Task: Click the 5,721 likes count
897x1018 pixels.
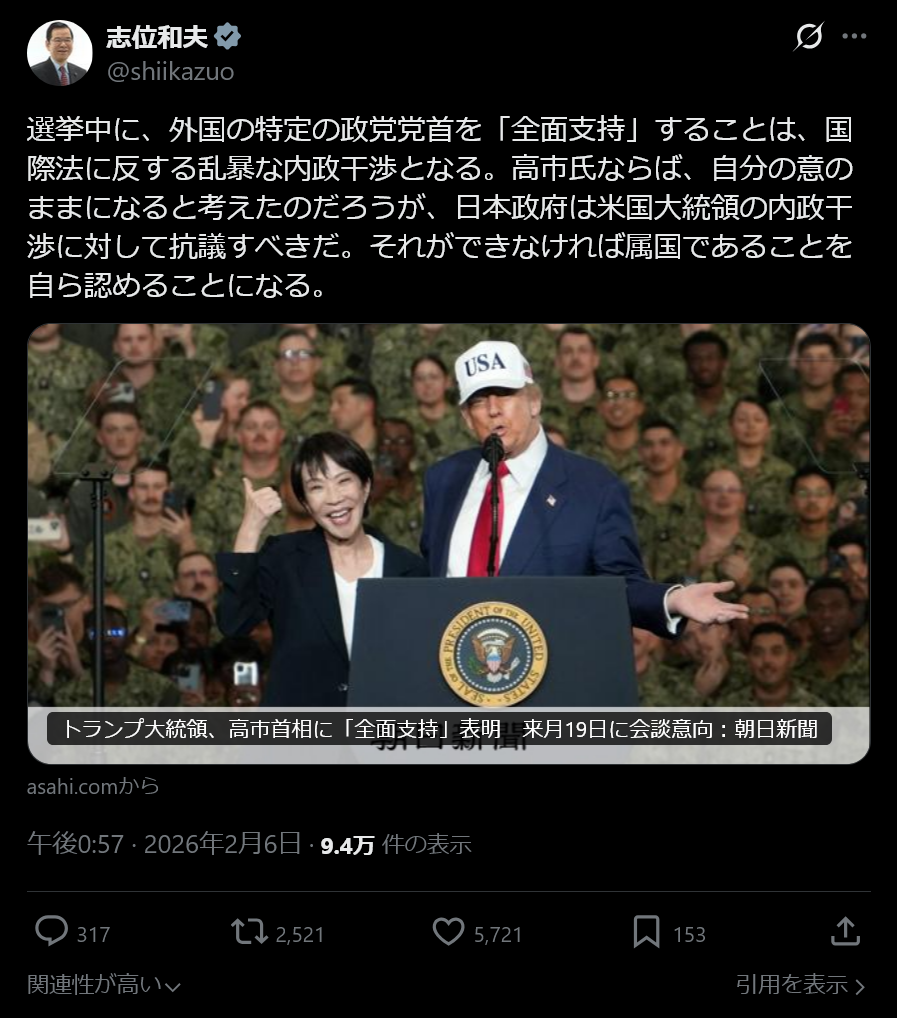Action: pos(498,934)
